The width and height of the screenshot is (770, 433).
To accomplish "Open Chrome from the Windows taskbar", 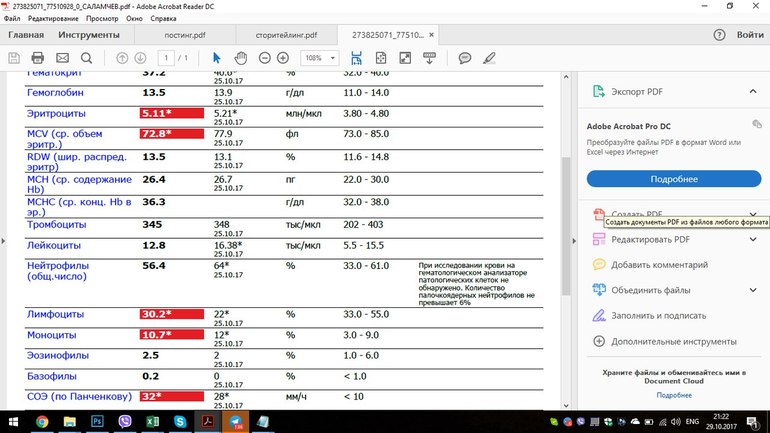I will (x=42, y=423).
